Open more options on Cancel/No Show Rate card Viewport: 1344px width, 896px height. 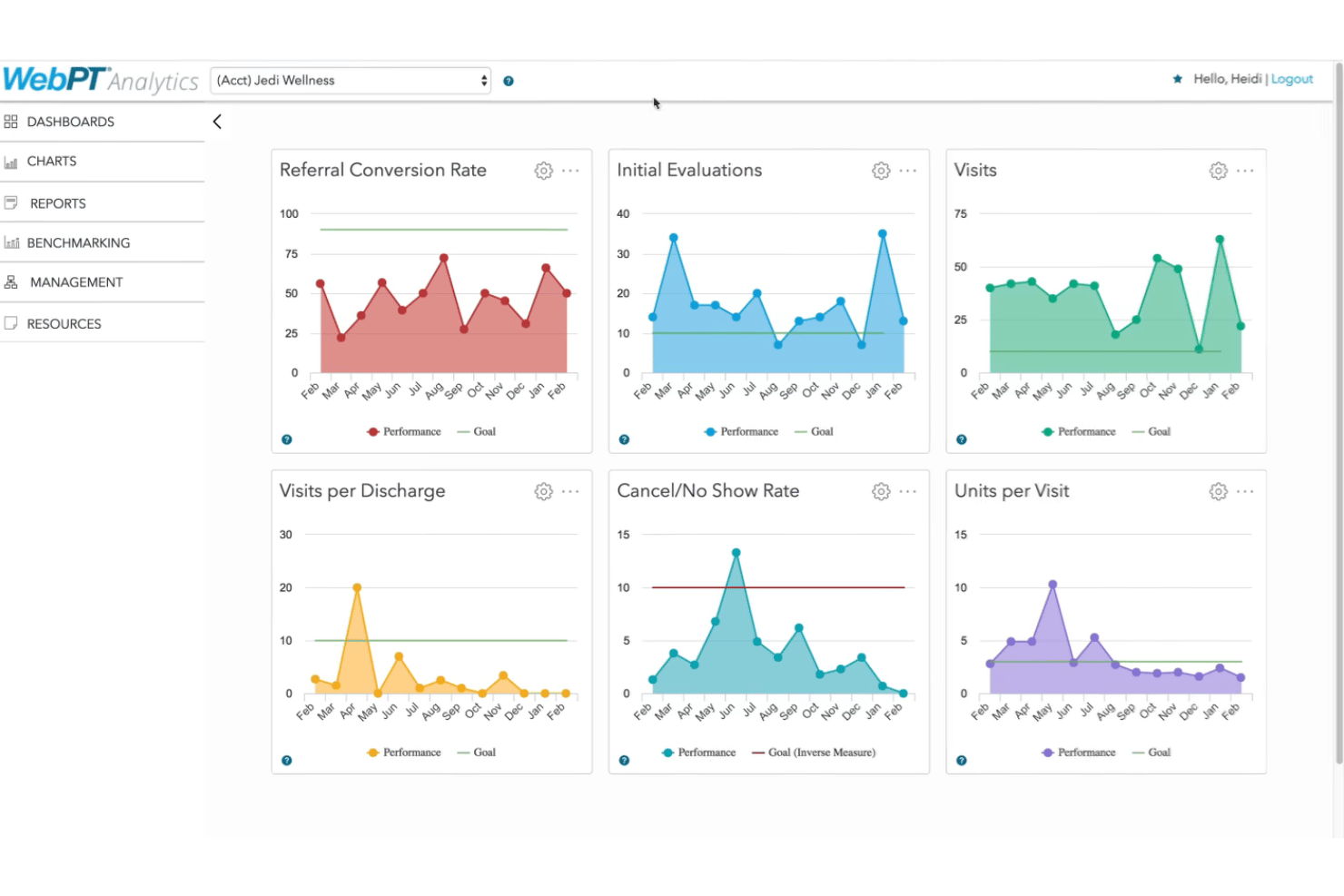click(x=908, y=491)
